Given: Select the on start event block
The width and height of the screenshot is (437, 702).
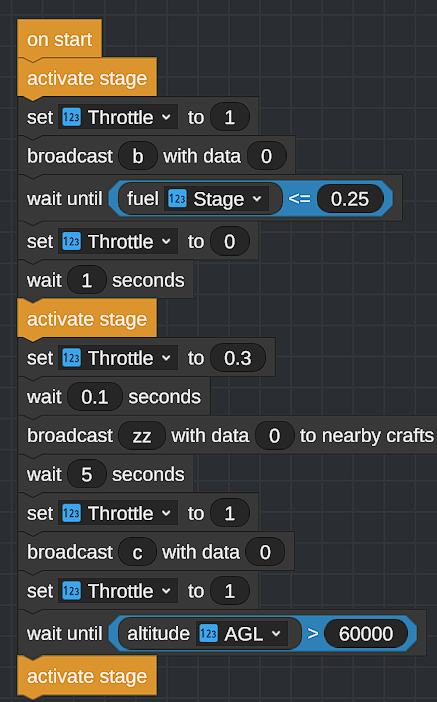Looking at the screenshot, I should pyautogui.click(x=60, y=39).
